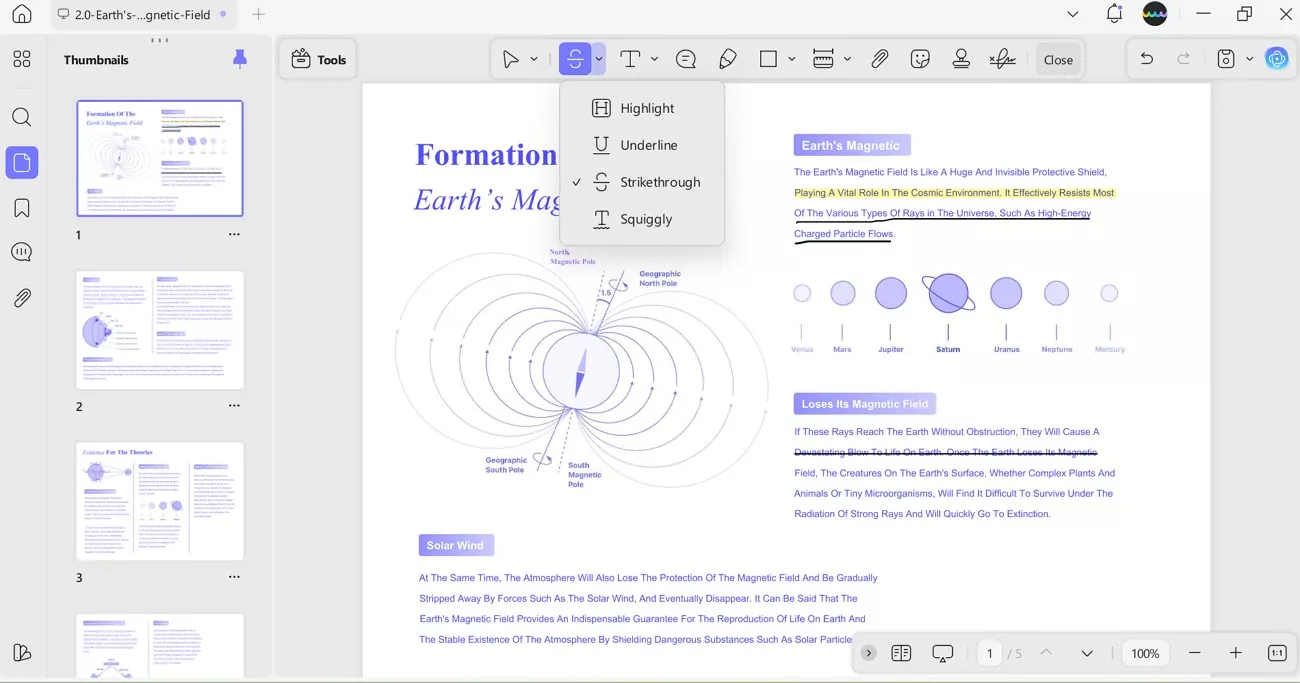Close the annotation toolbar
The width and height of the screenshot is (1300, 683).
[x=1058, y=60]
